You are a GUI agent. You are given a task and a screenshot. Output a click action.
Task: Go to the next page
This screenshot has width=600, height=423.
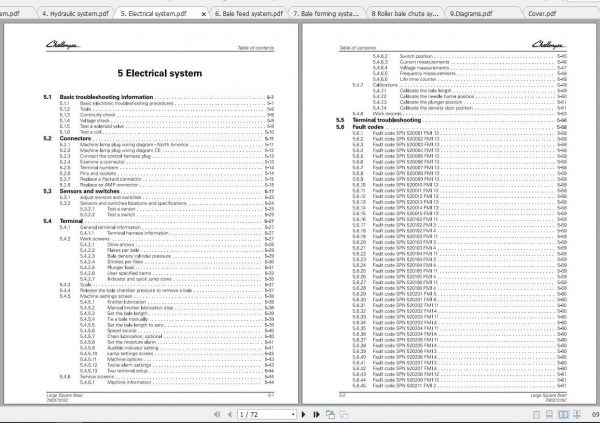click(x=304, y=414)
